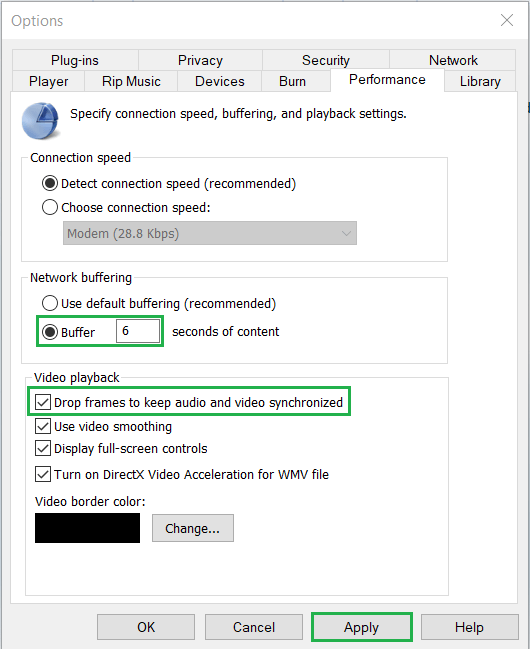530x649 pixels.
Task: Toggle Display full-screen controls checkbox
Action: (43, 448)
